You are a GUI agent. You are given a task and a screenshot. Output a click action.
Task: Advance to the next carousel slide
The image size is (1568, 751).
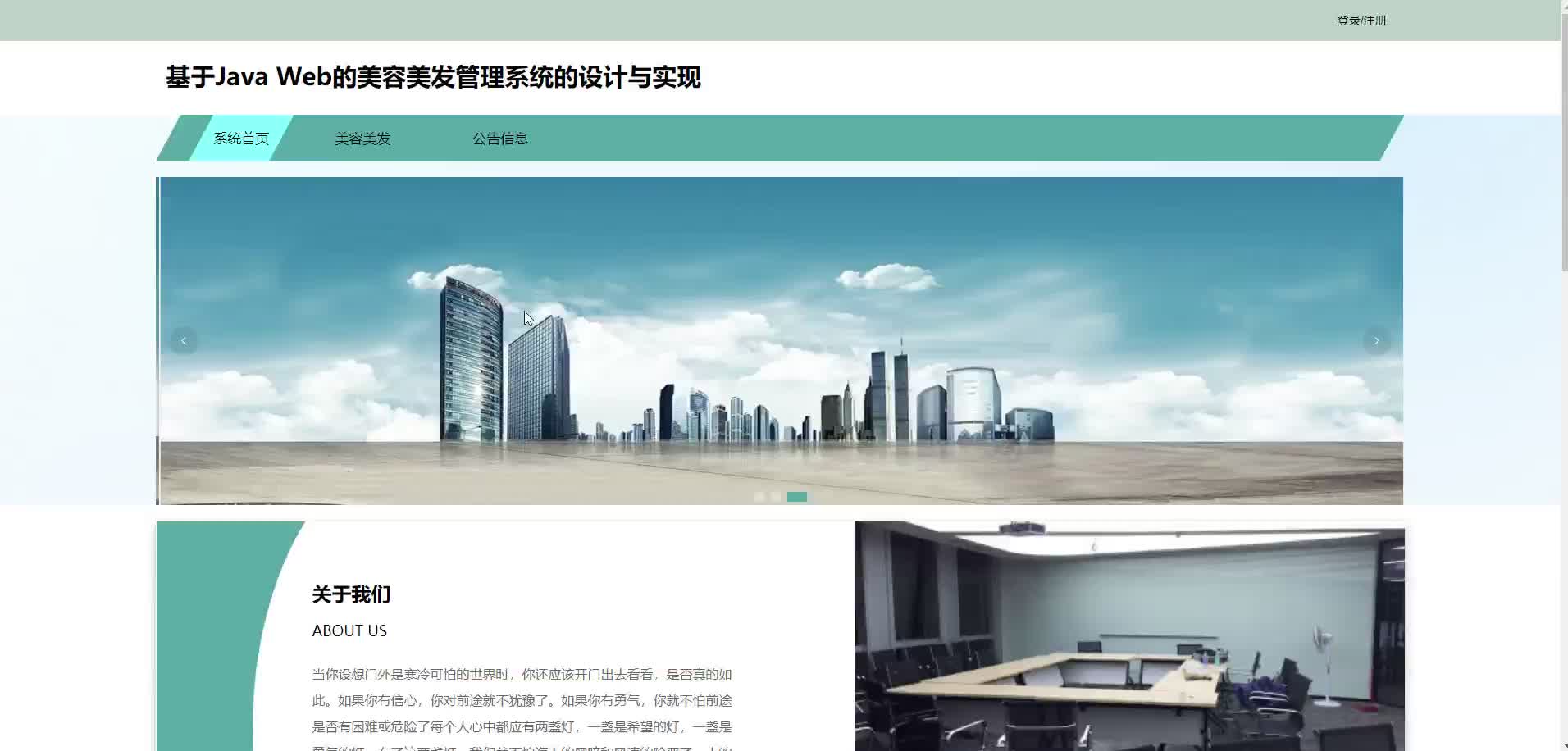point(1376,340)
